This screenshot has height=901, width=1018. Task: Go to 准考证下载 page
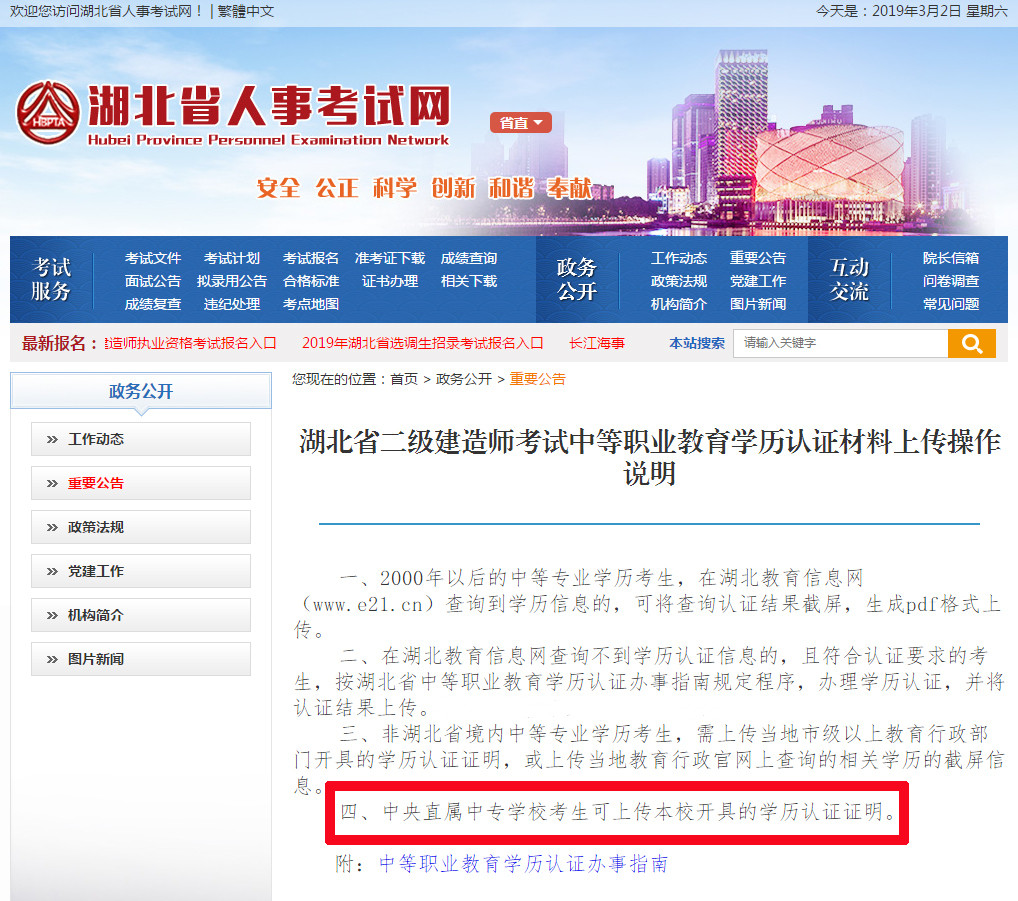click(x=390, y=258)
